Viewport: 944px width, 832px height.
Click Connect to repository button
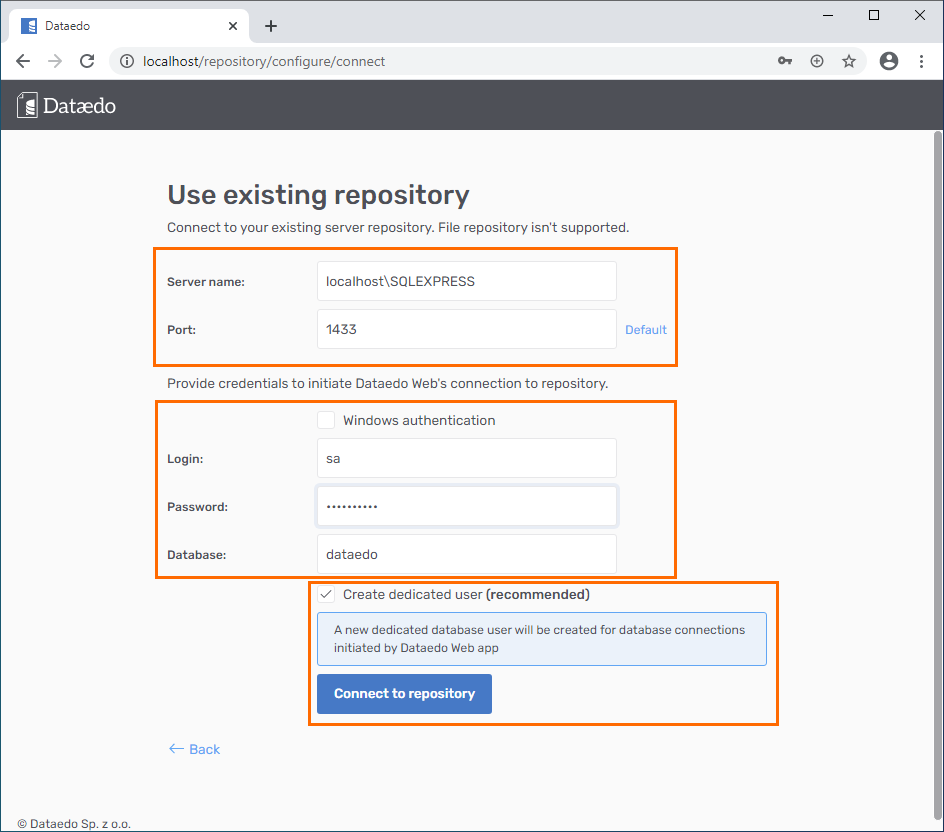tap(404, 693)
